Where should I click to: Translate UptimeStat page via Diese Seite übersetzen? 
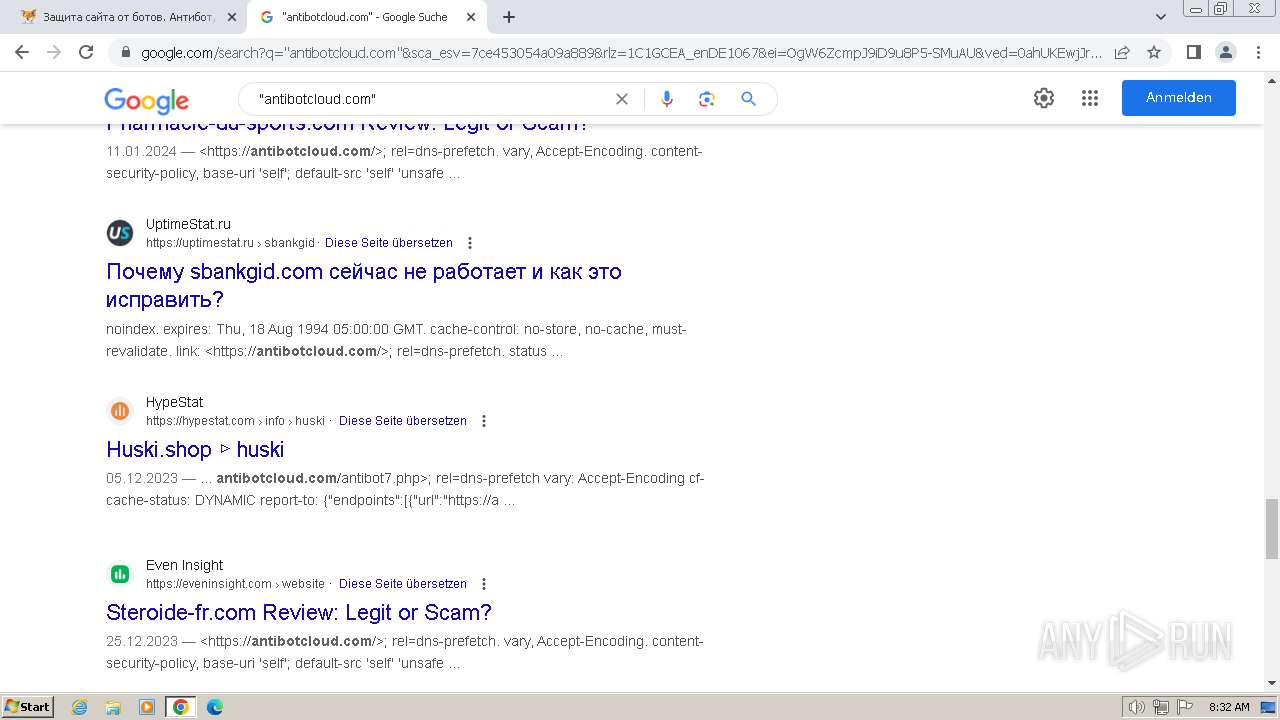(389, 243)
